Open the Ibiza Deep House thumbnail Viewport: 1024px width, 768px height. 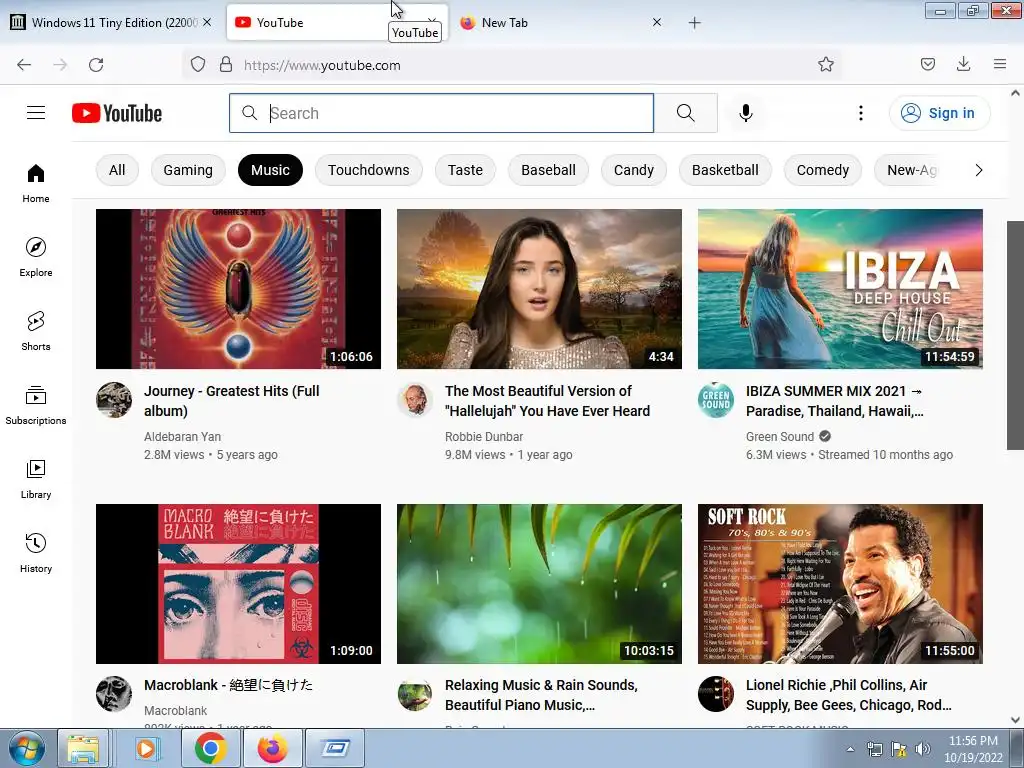(x=840, y=289)
